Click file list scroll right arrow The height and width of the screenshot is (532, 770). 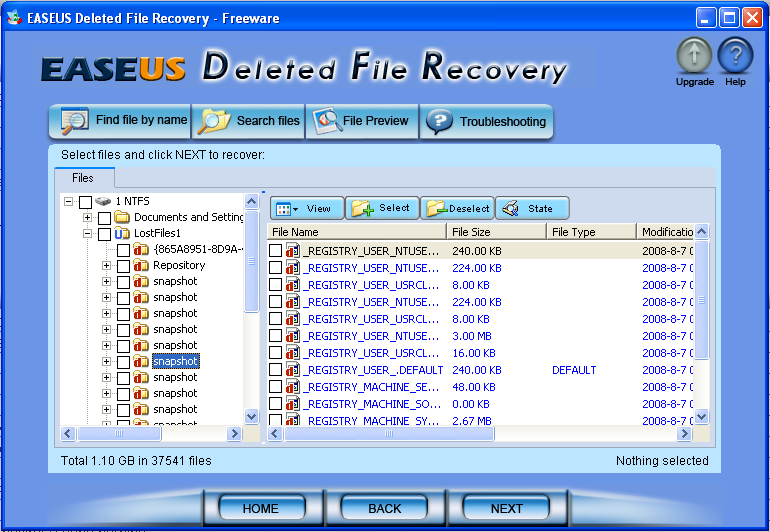[x=684, y=433]
